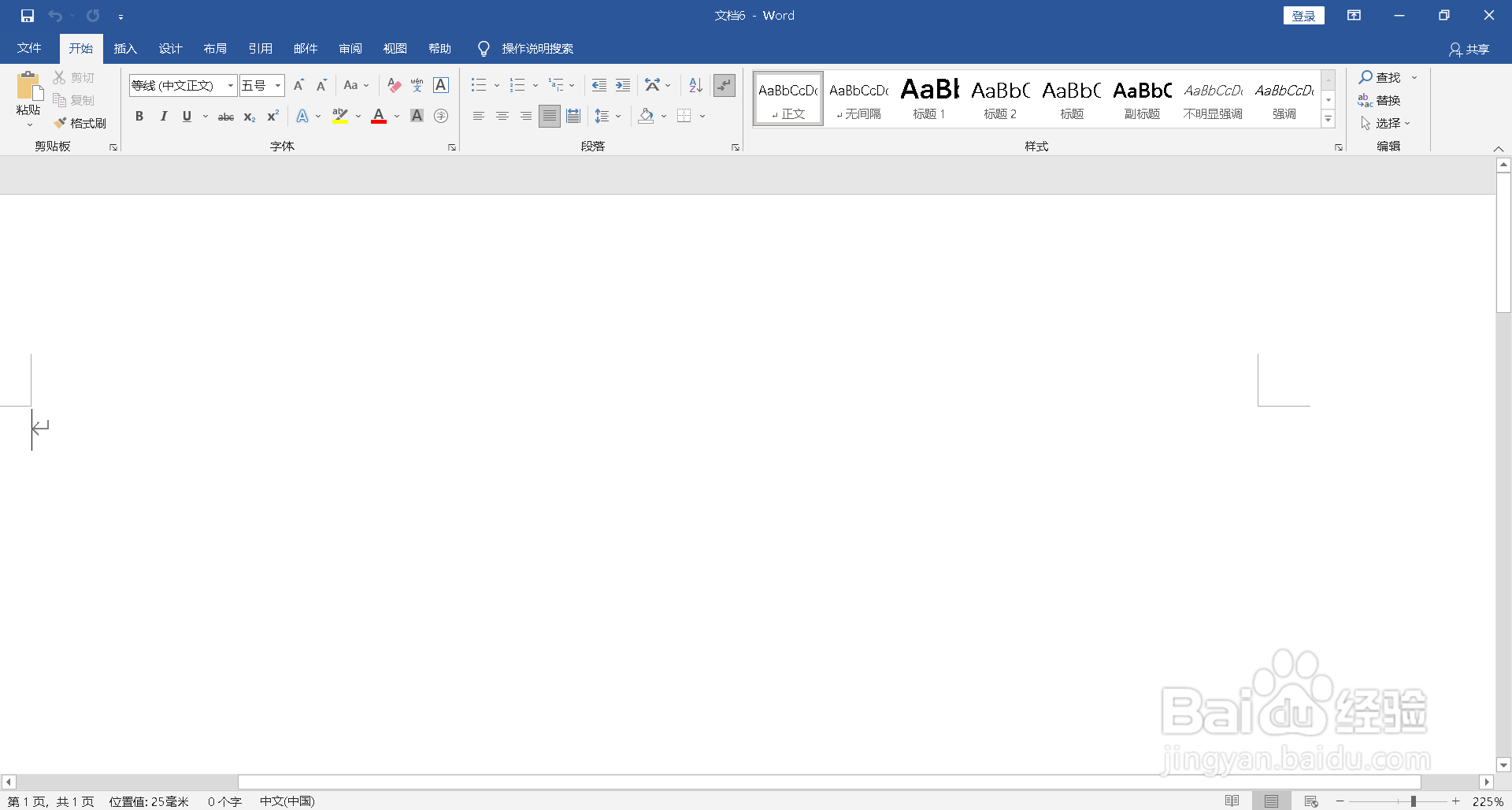Click the lightbulb Tell Me search icon

pos(484,49)
